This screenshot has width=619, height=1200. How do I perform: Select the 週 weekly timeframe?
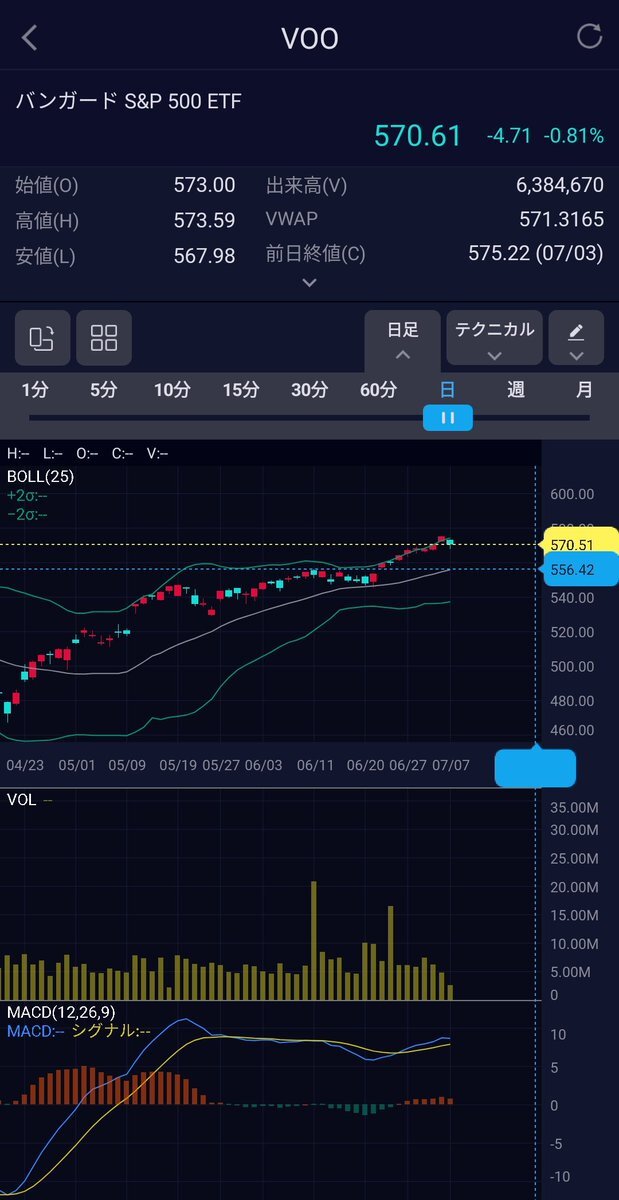[x=516, y=390]
